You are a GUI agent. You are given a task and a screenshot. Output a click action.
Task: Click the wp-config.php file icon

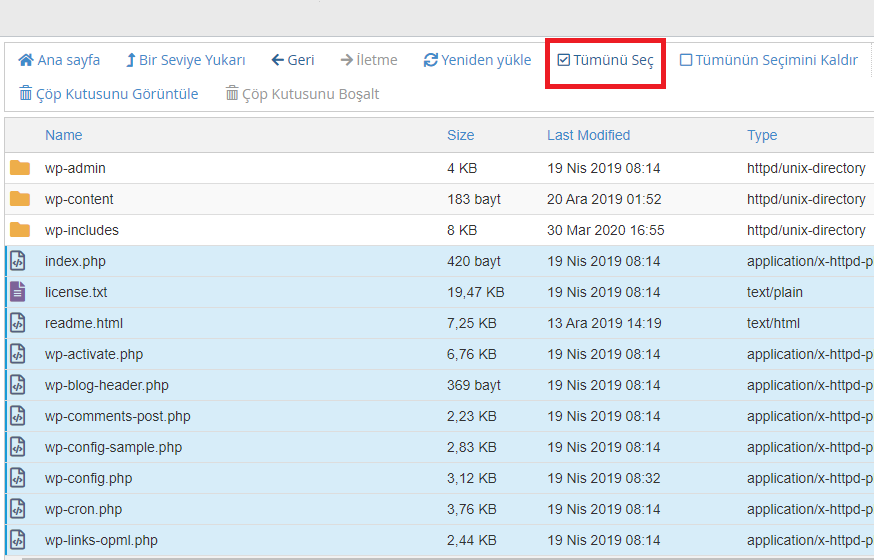point(18,478)
